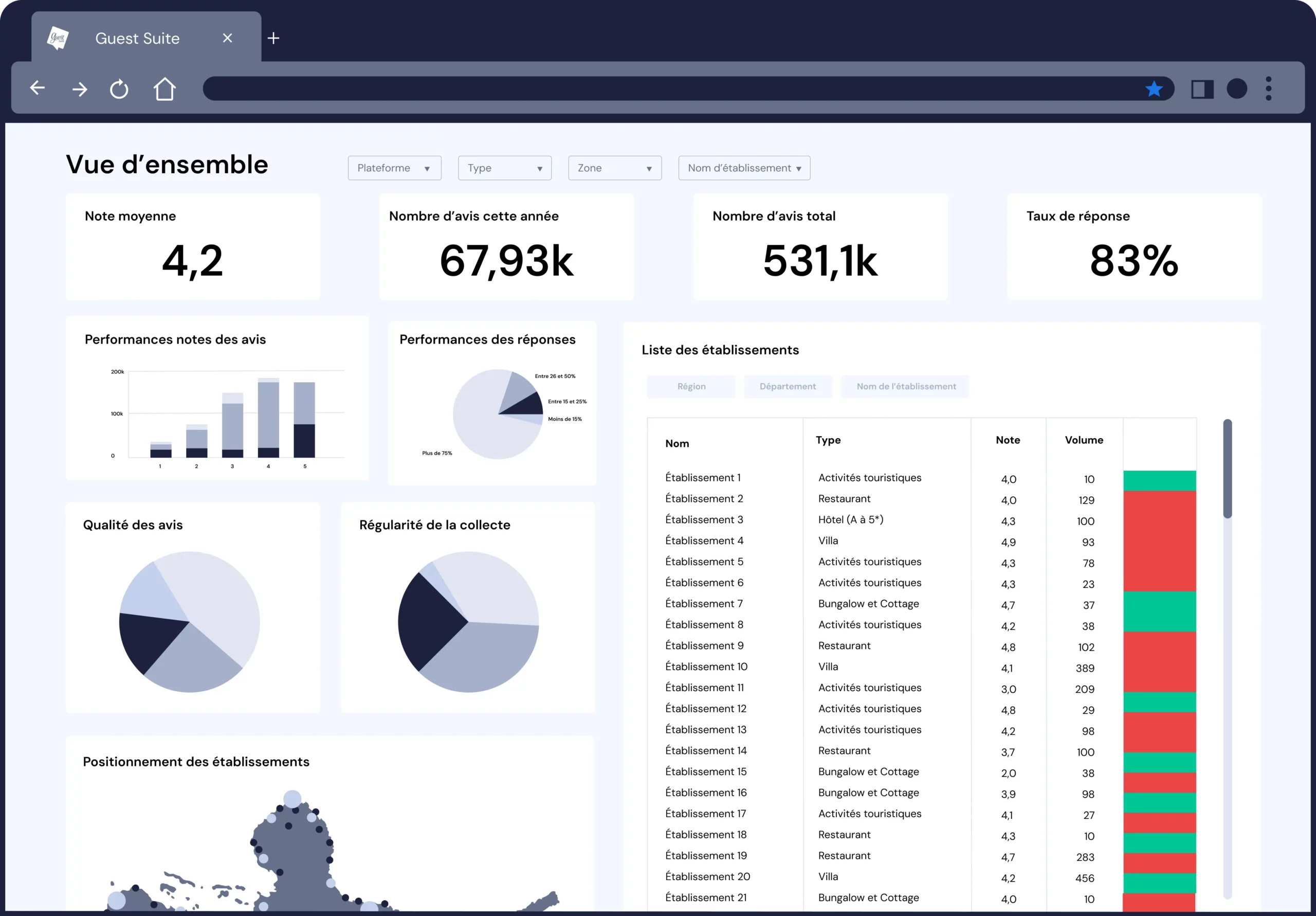Expand the Zone dropdown
Image resolution: width=1316 pixels, height=916 pixels.
[x=614, y=168]
